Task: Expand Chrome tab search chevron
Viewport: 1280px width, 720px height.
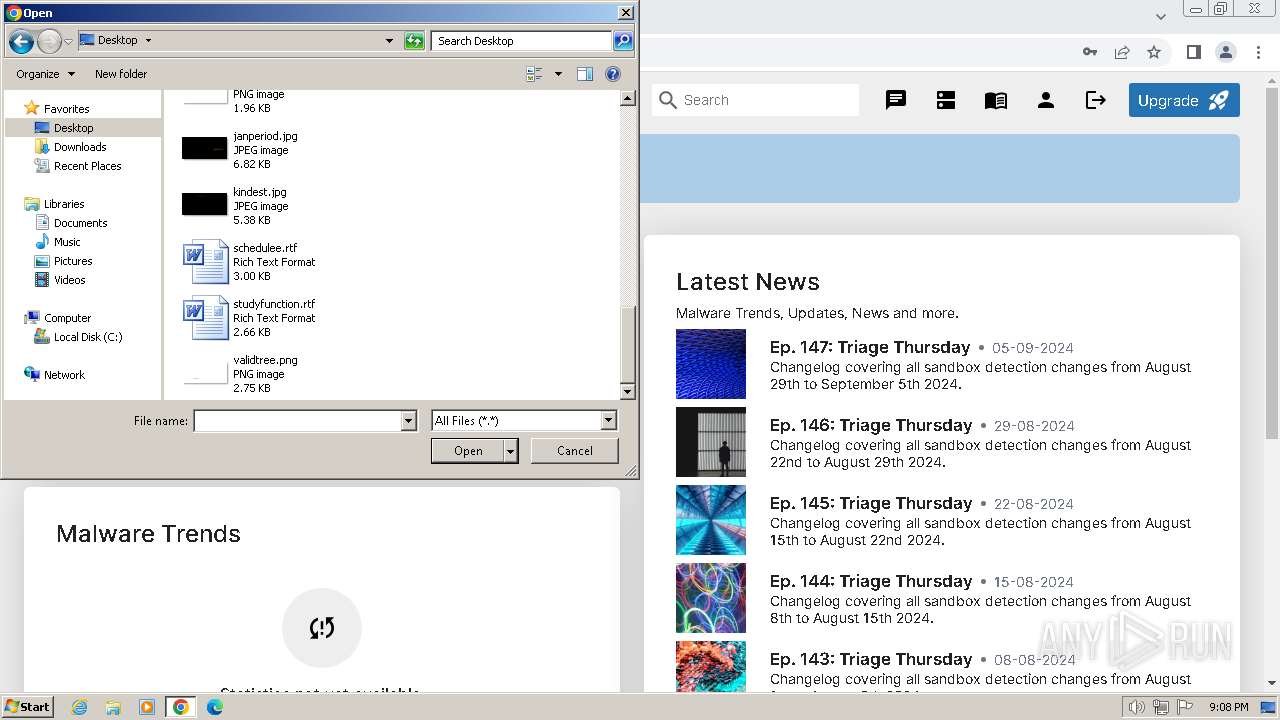Action: point(1160,16)
